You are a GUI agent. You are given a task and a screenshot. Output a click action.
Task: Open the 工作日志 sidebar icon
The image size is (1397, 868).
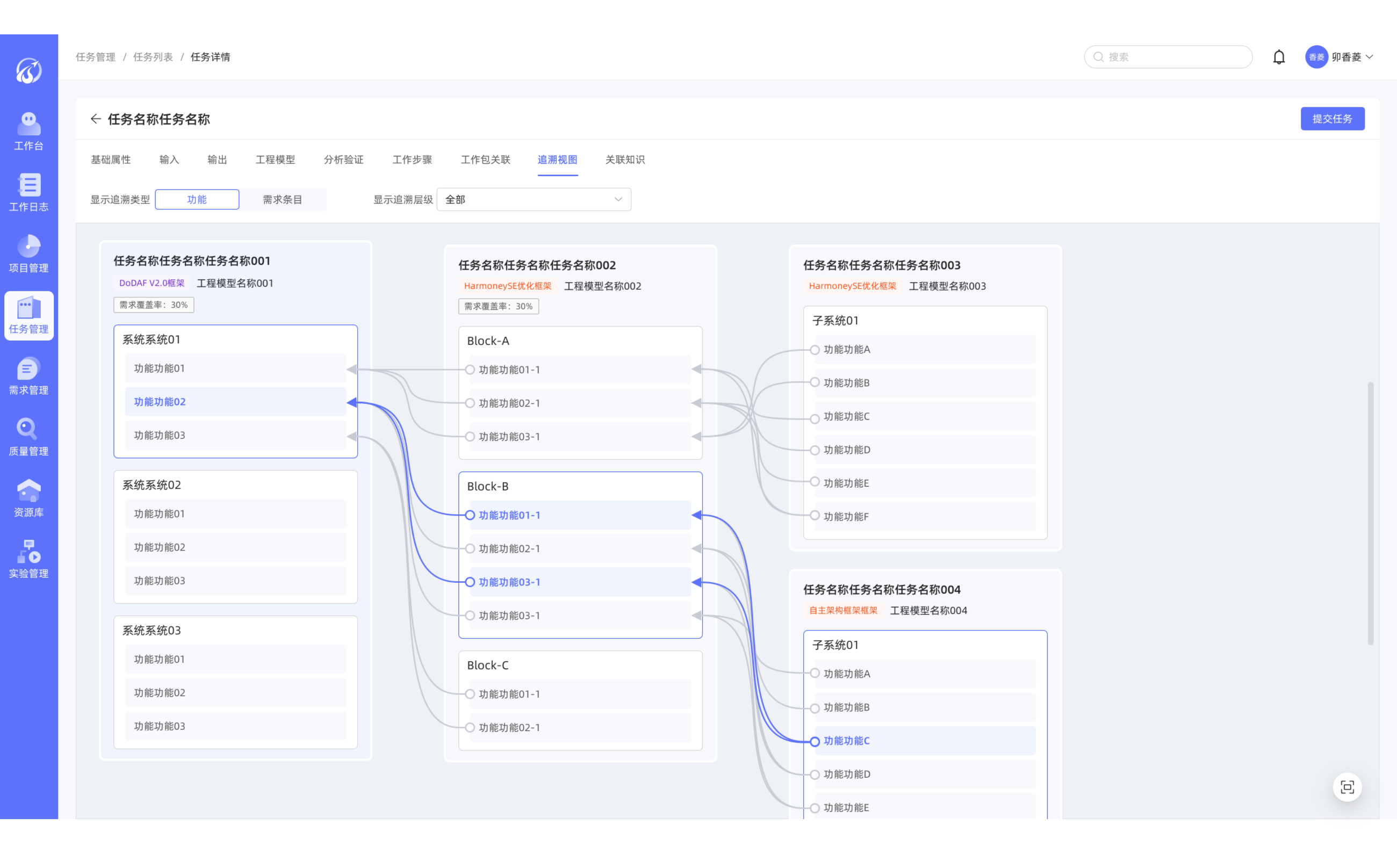pyautogui.click(x=28, y=192)
